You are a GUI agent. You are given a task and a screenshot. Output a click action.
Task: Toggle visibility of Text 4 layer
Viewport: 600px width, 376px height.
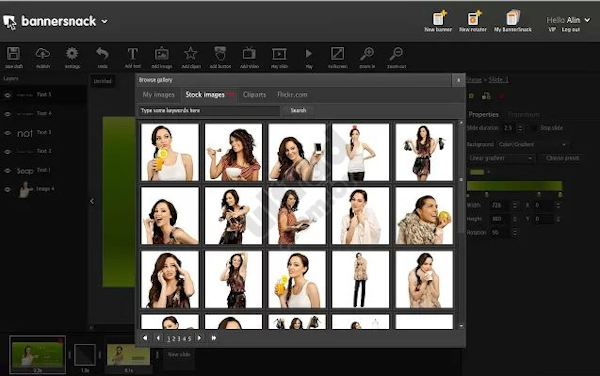pos(7,114)
